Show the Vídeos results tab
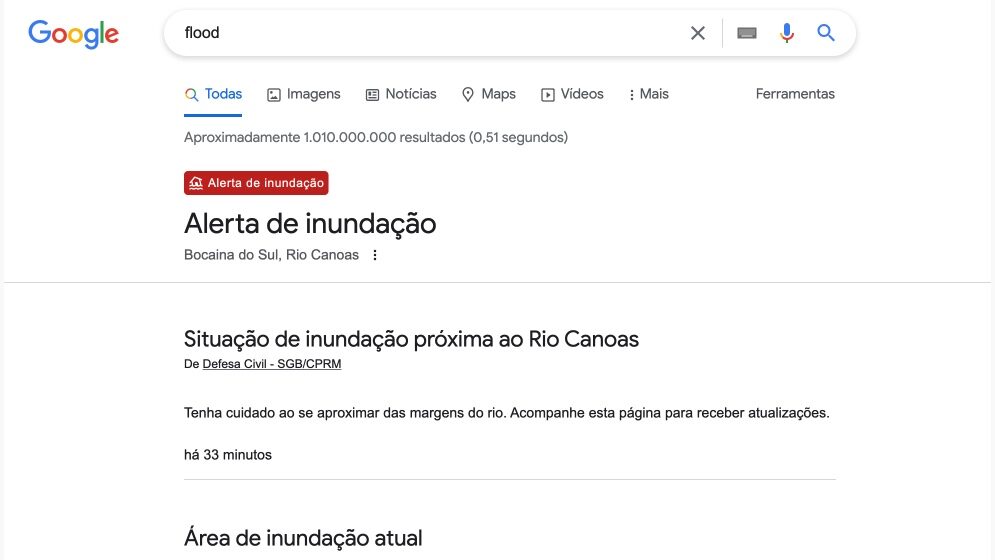 point(572,94)
